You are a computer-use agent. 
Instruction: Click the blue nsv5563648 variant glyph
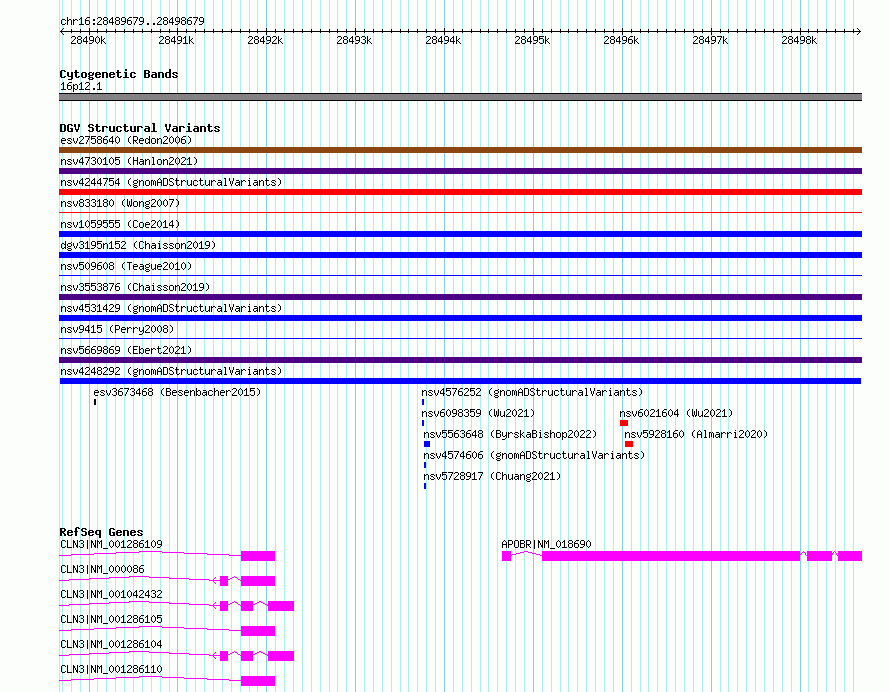[x=427, y=444]
